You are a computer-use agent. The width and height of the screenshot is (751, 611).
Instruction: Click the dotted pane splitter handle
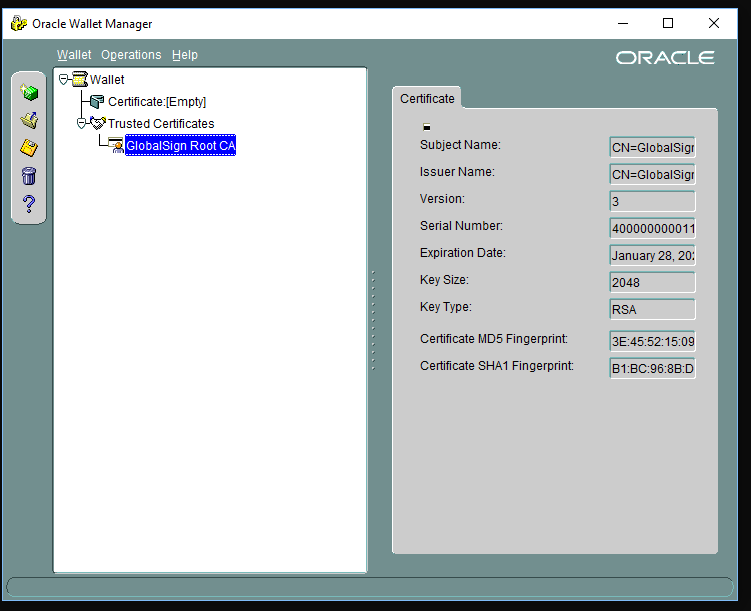pyautogui.click(x=374, y=320)
